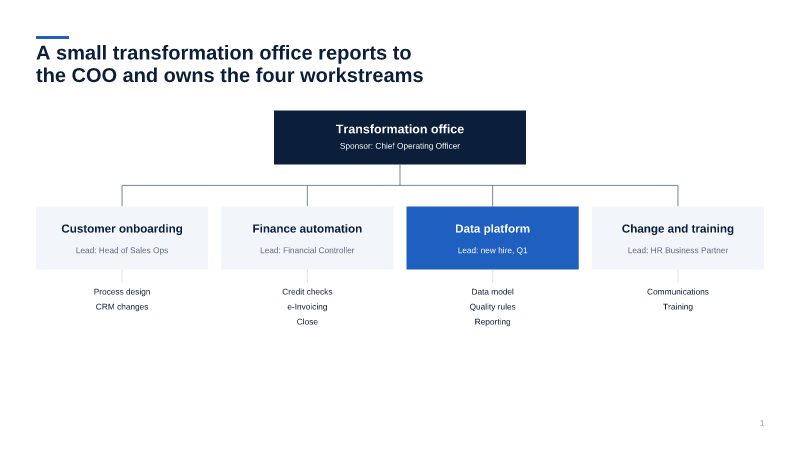800x450 pixels.
Task: Click the 'Process design' item
Action: point(122,292)
